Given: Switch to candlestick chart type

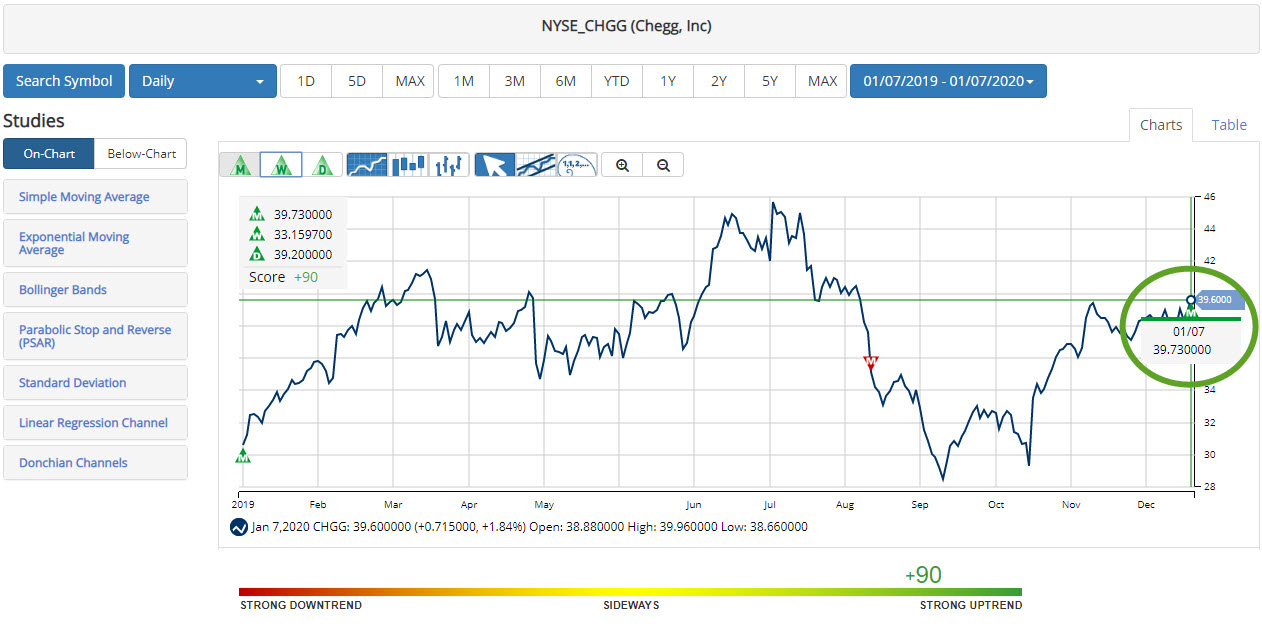Looking at the screenshot, I should click(408, 165).
